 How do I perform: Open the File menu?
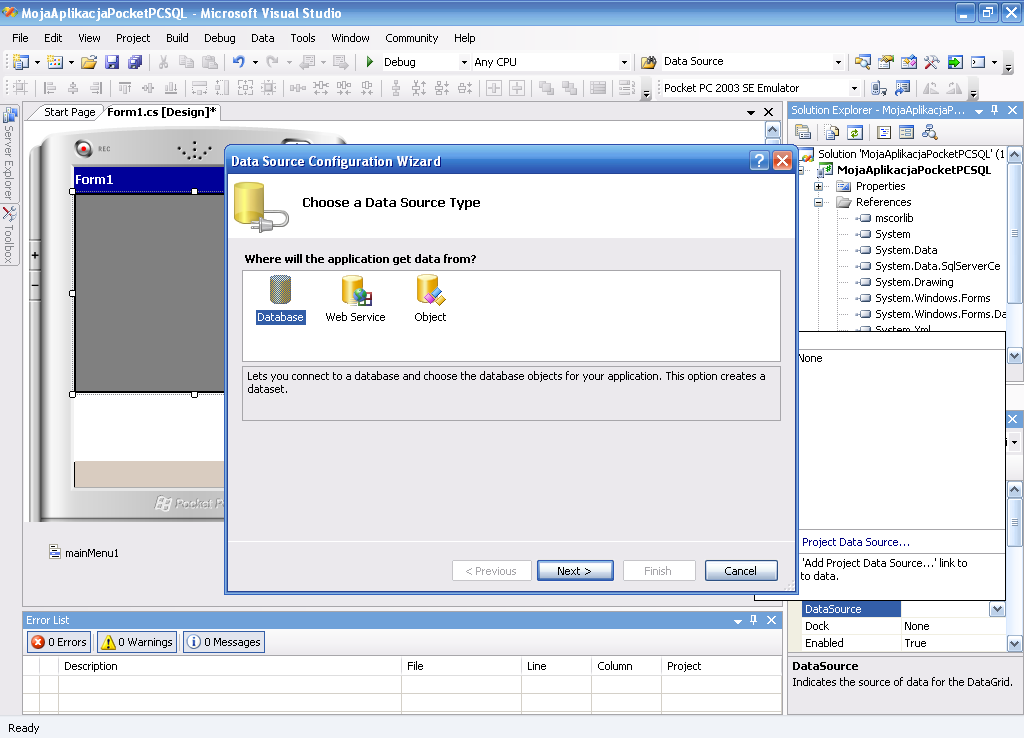[x=20, y=38]
